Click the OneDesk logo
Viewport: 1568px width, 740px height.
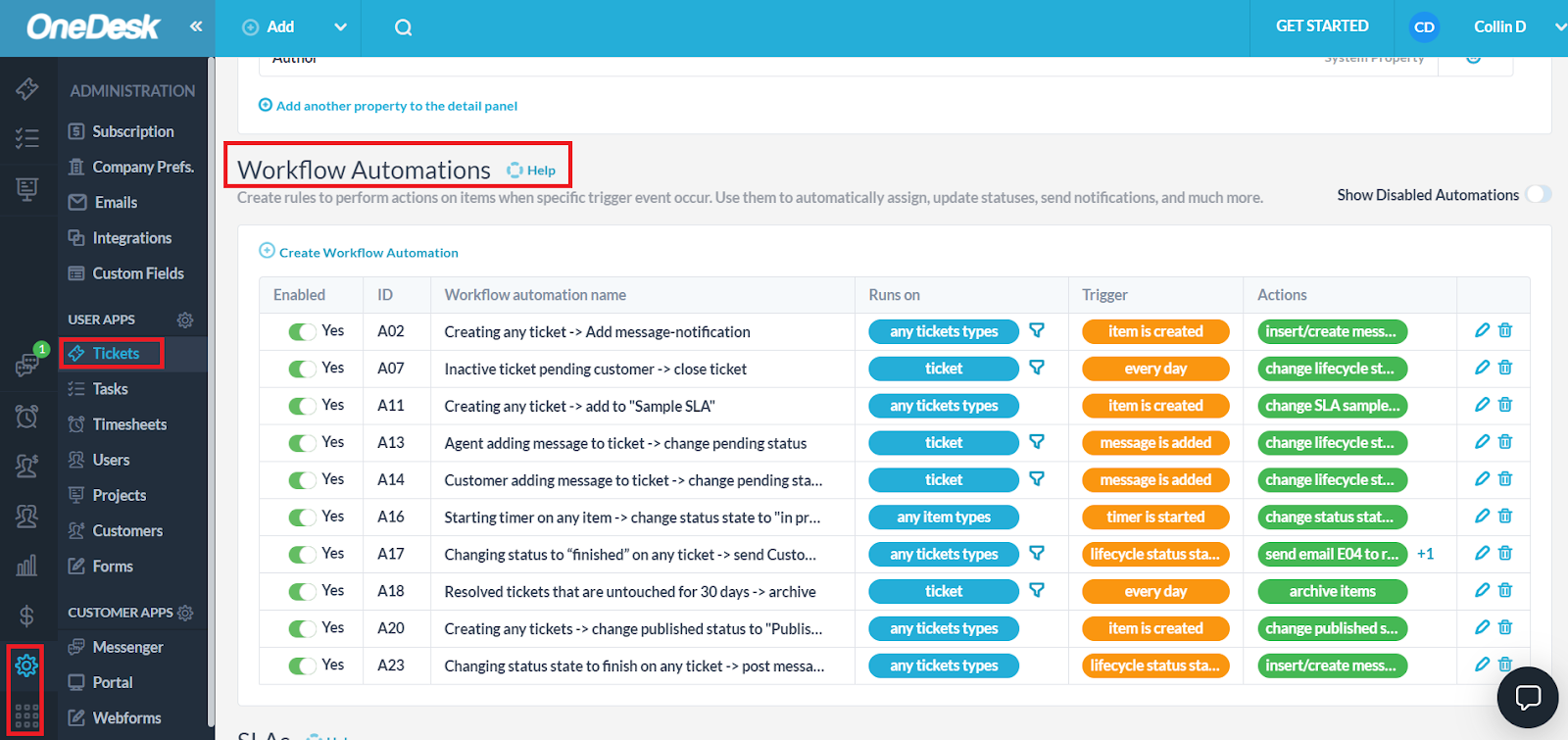(x=92, y=26)
